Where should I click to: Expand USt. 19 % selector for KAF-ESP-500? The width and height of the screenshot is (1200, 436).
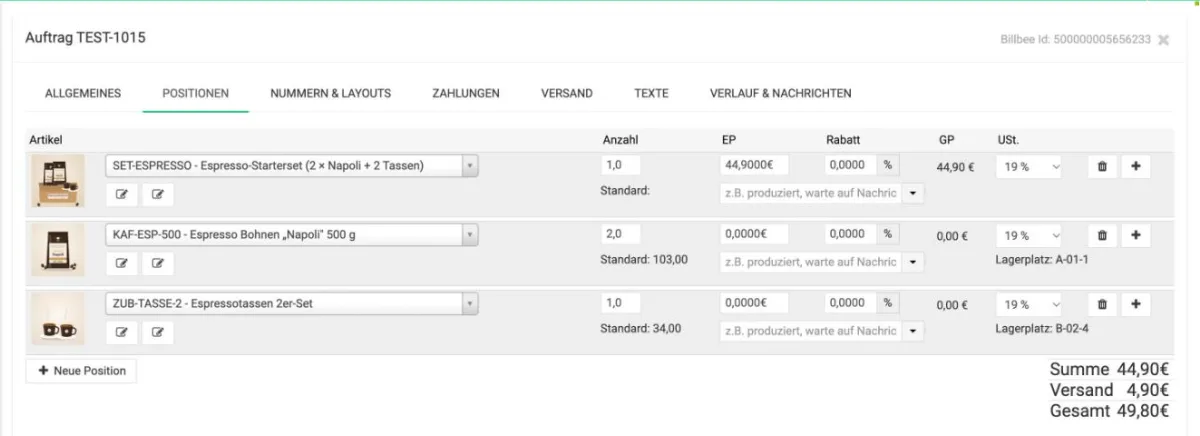1028,236
